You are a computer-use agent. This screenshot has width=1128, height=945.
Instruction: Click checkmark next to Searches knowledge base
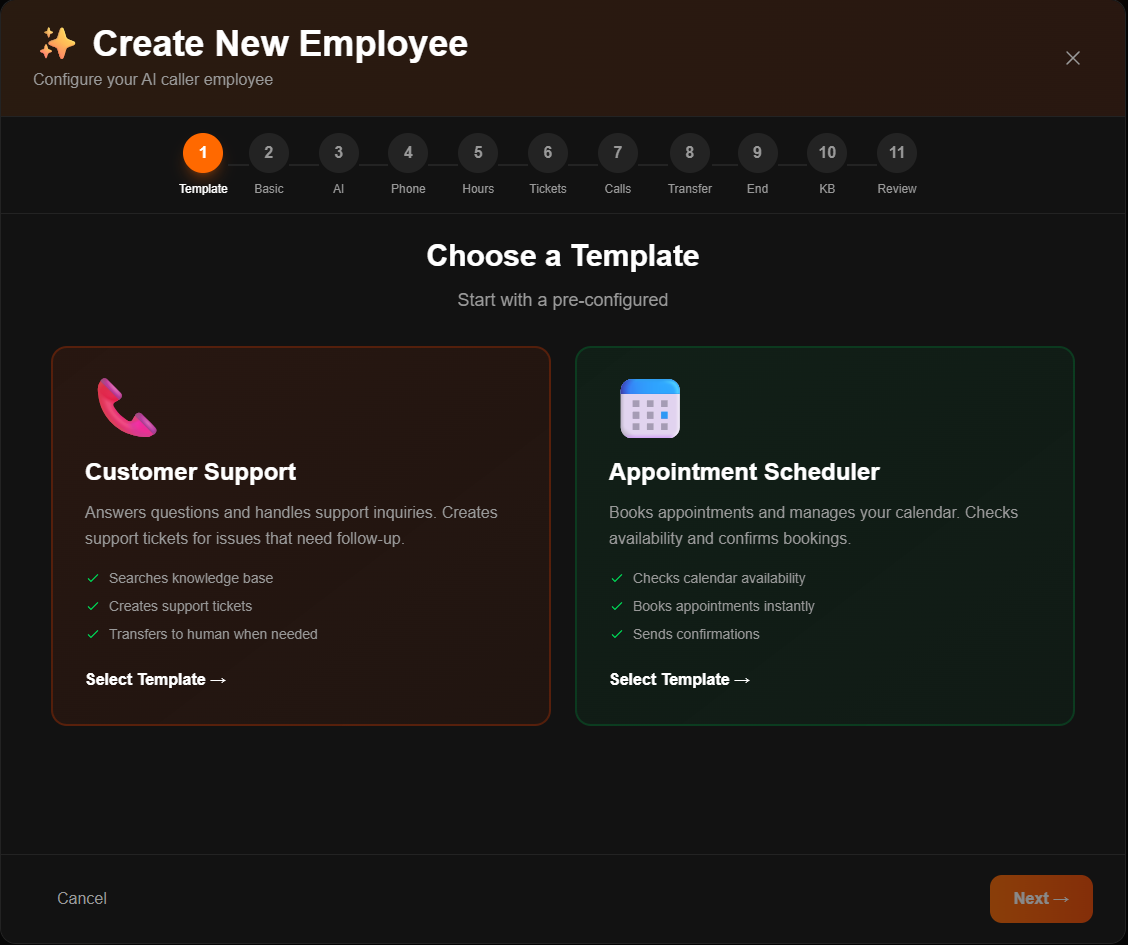coord(93,578)
